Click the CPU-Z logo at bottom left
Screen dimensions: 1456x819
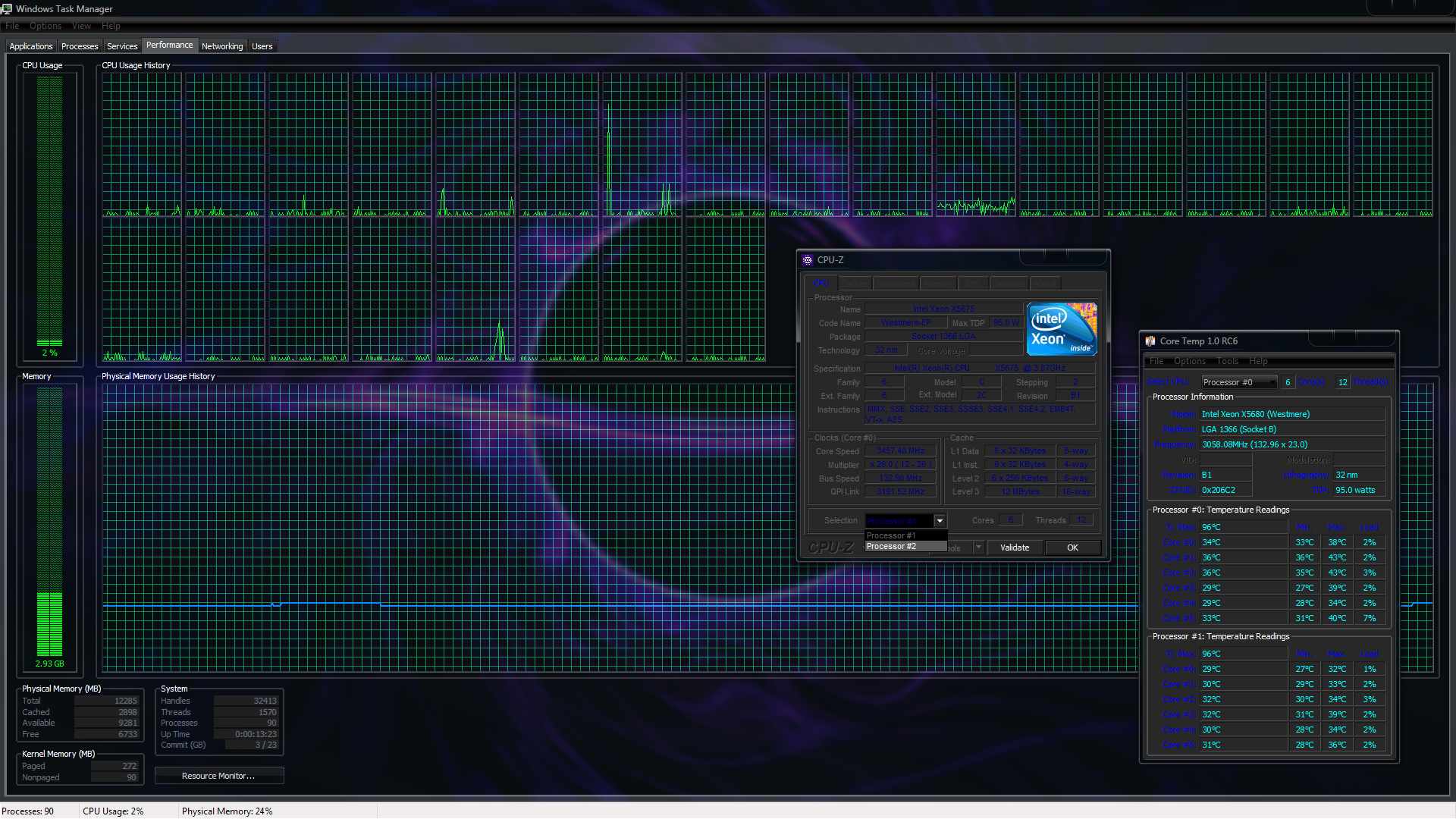(x=830, y=547)
